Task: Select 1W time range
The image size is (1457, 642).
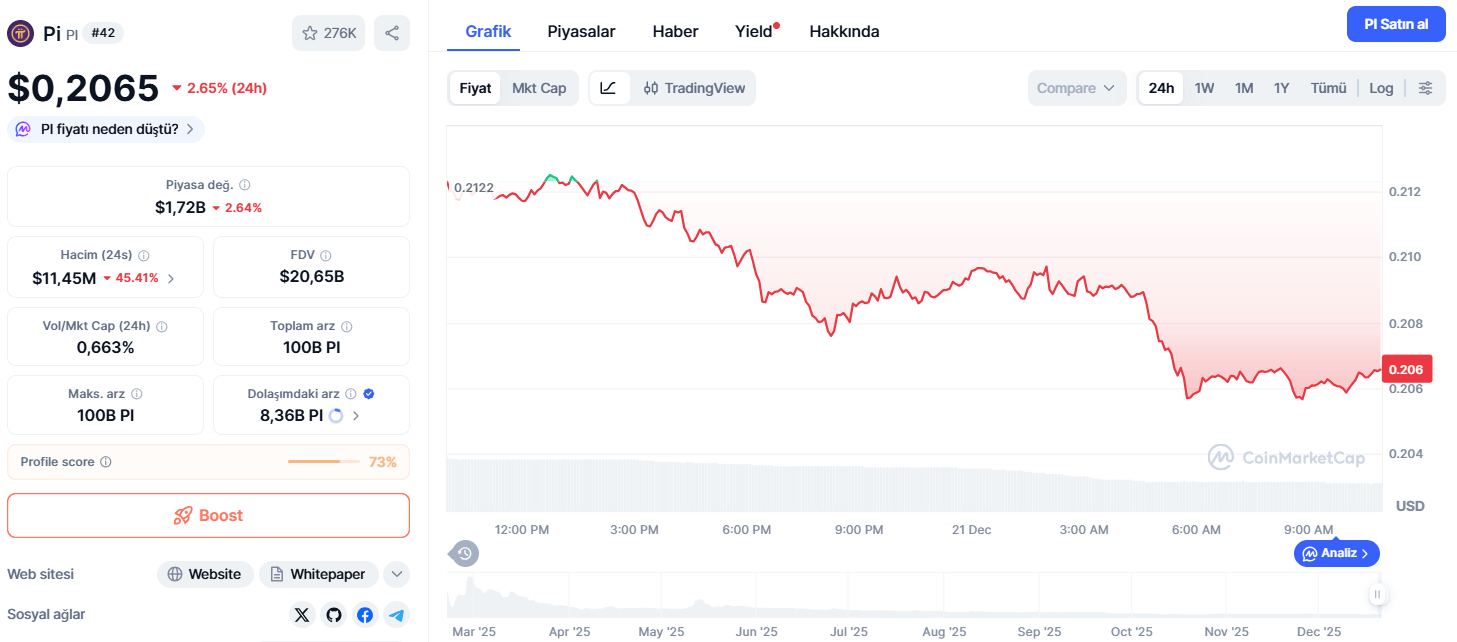Action: coord(1204,88)
